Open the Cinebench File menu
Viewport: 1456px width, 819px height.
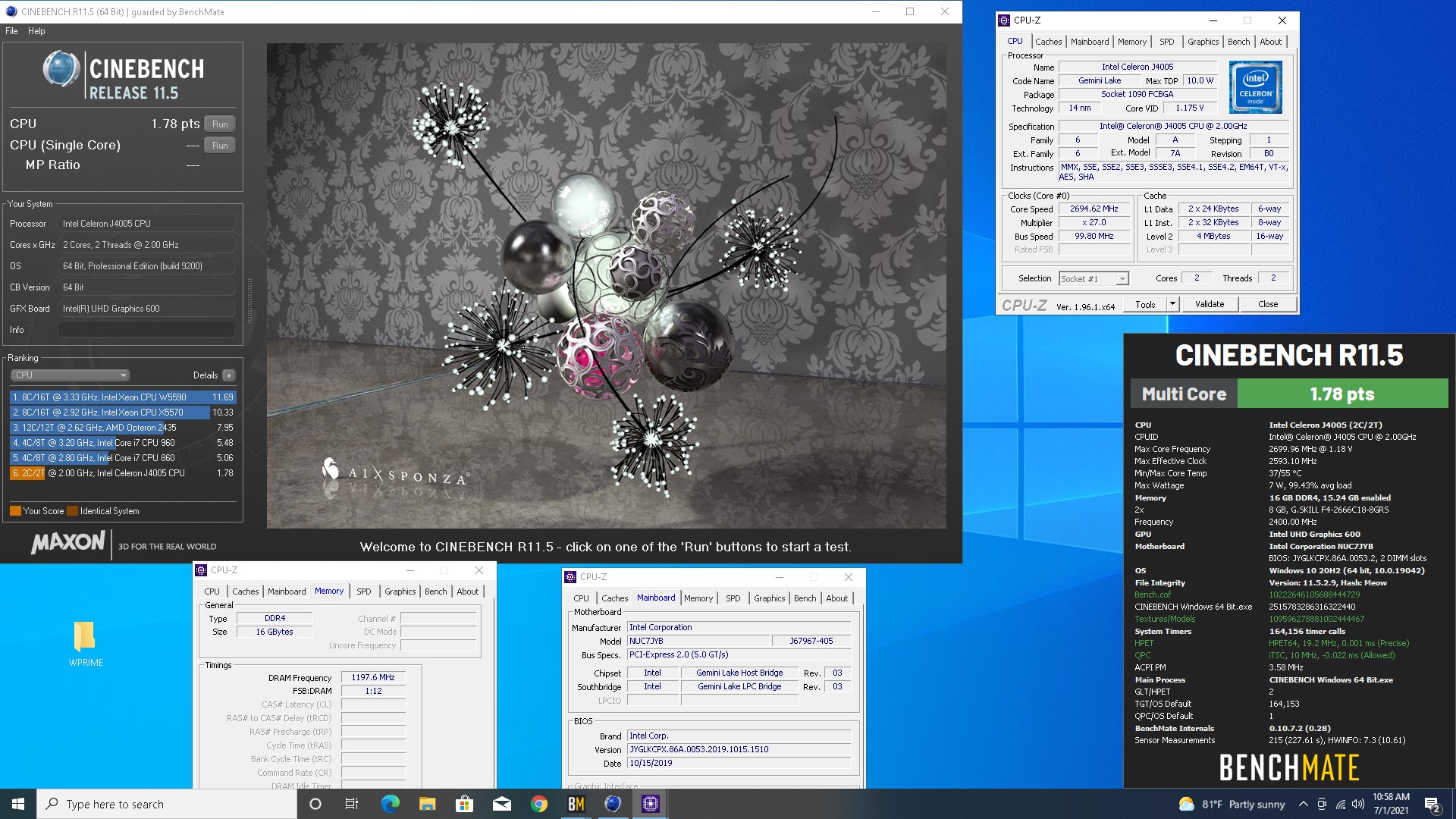pyautogui.click(x=11, y=31)
